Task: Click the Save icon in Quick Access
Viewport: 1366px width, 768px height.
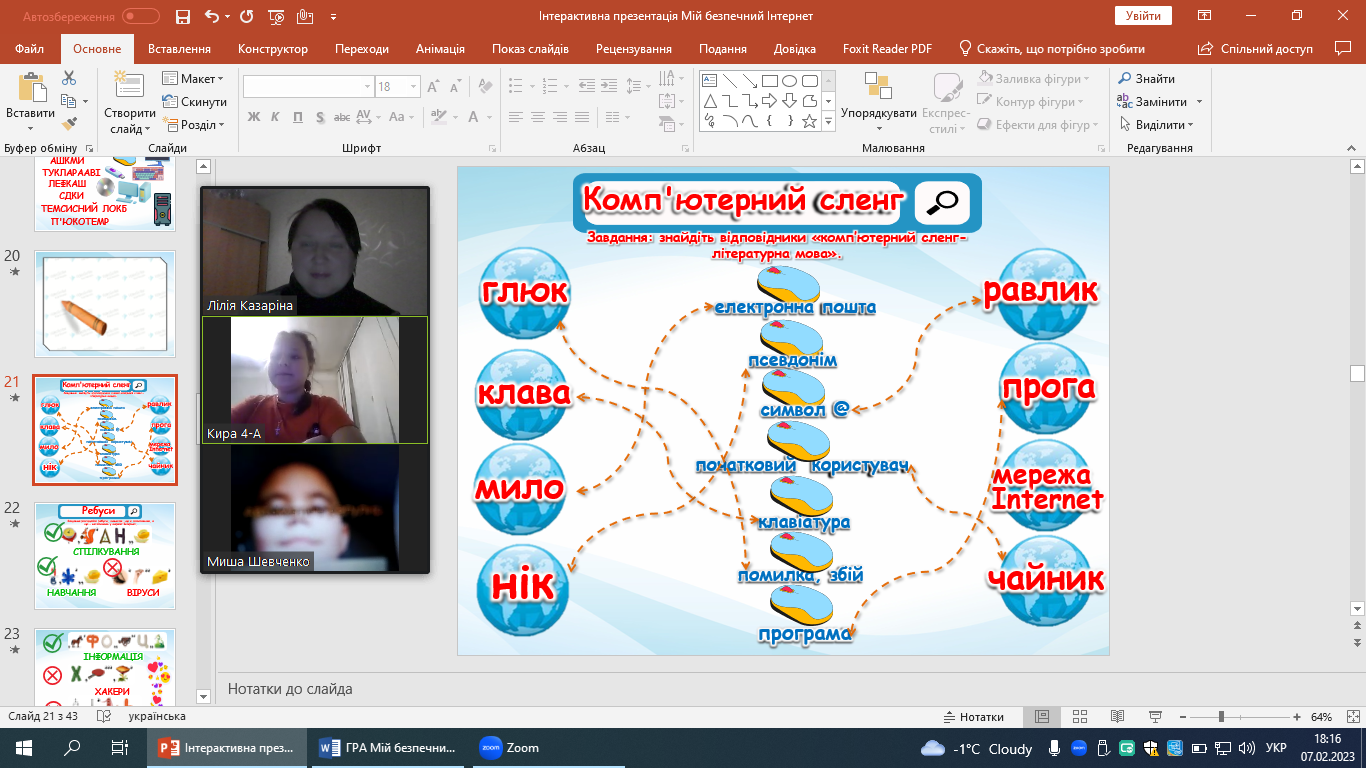Action: coord(182,17)
